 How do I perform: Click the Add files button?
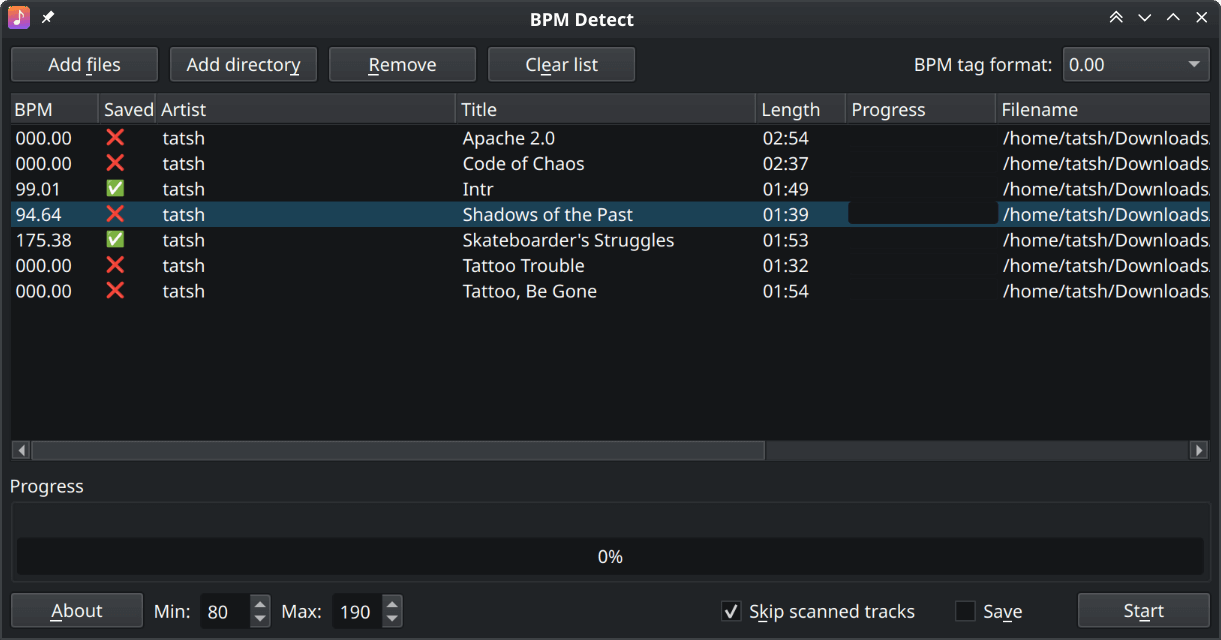[x=84, y=65]
